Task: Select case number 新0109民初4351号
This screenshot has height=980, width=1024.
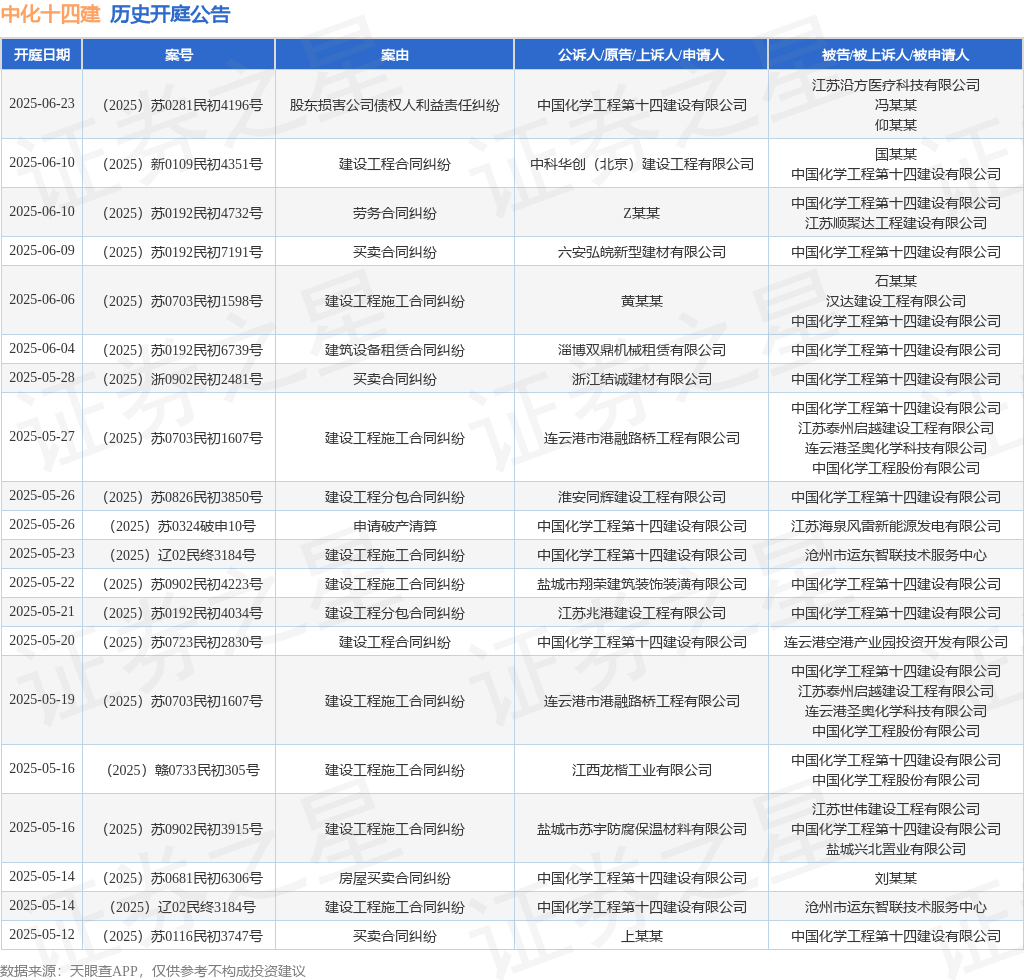Action: point(183,164)
